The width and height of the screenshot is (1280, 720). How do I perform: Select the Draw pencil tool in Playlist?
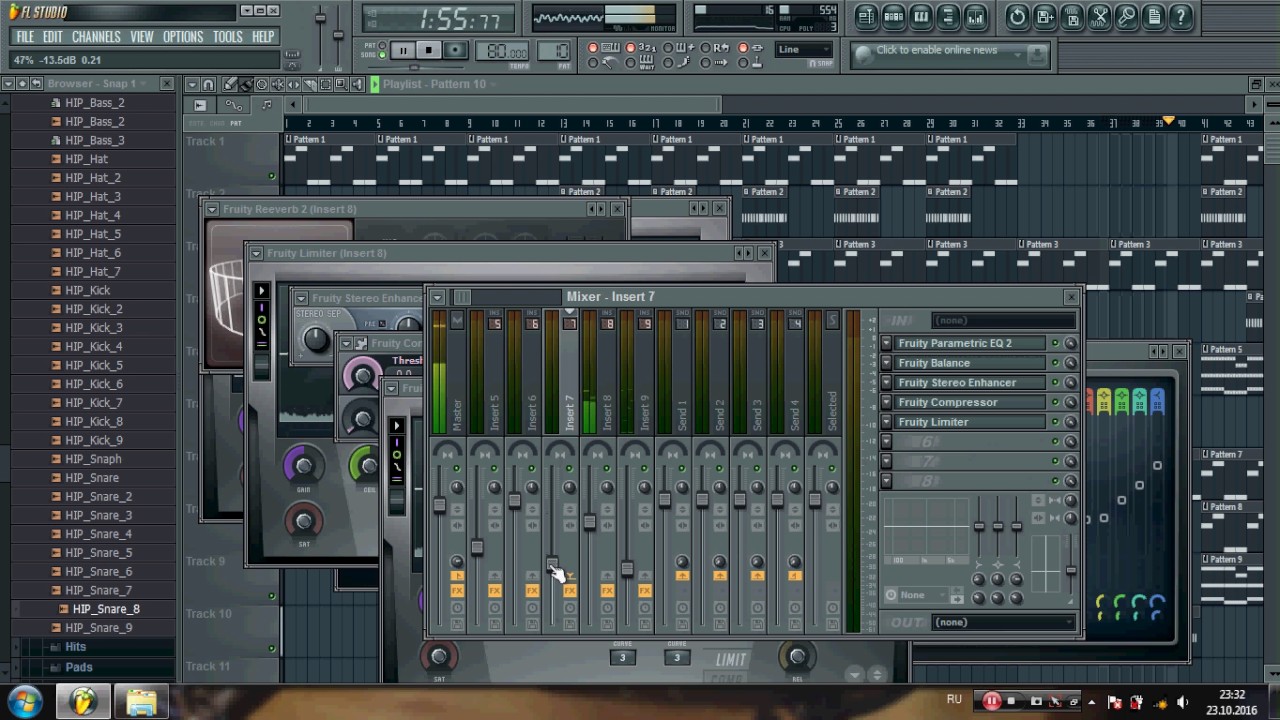pyautogui.click(x=230, y=84)
